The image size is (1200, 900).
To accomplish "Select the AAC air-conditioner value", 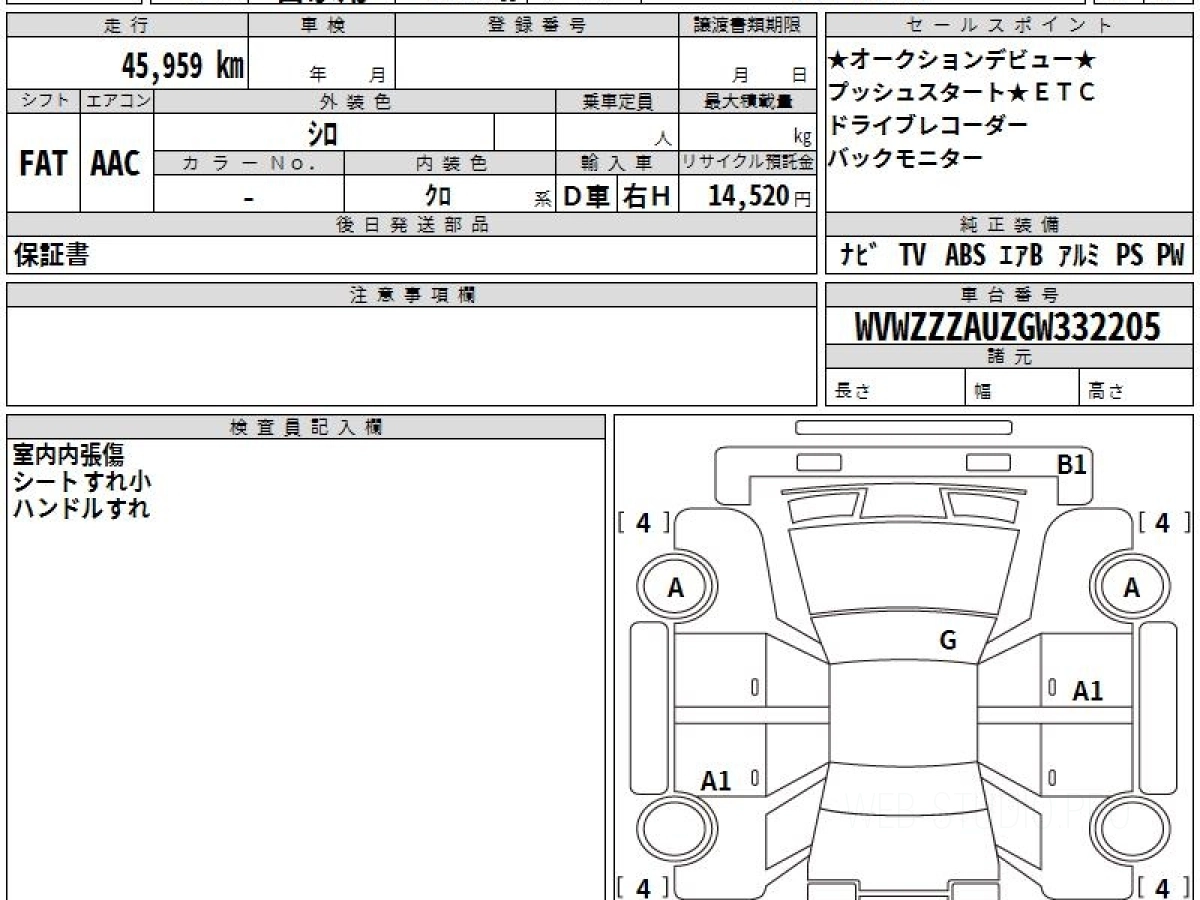I will pos(116,163).
